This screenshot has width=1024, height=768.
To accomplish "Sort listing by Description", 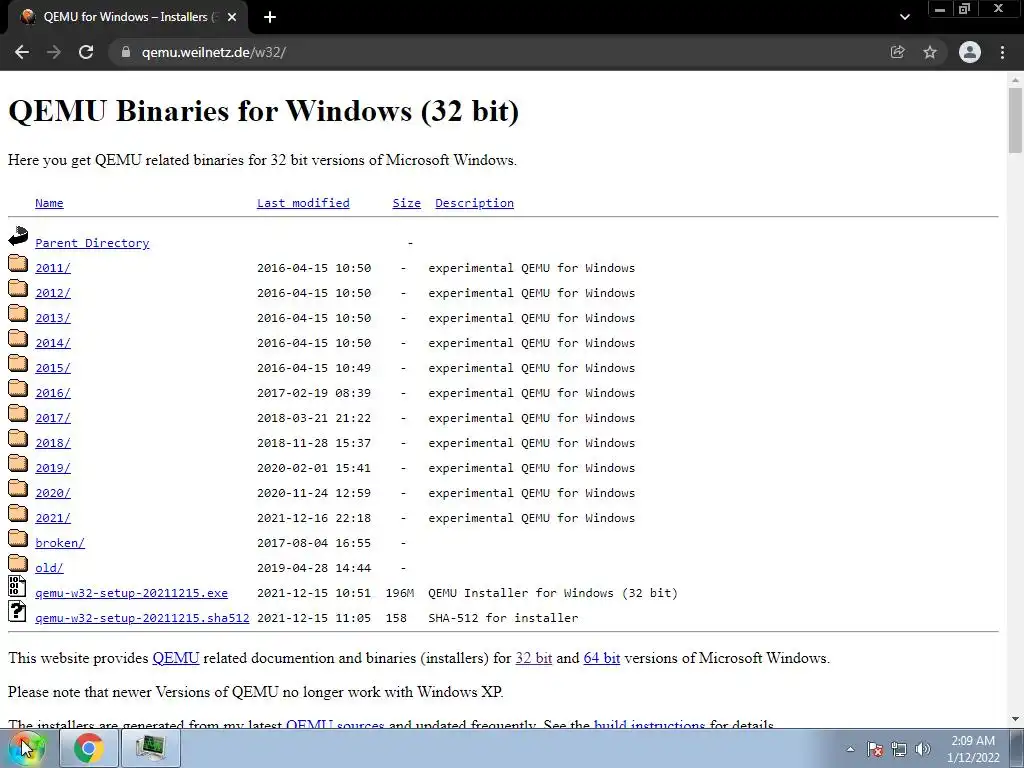I will (474, 203).
